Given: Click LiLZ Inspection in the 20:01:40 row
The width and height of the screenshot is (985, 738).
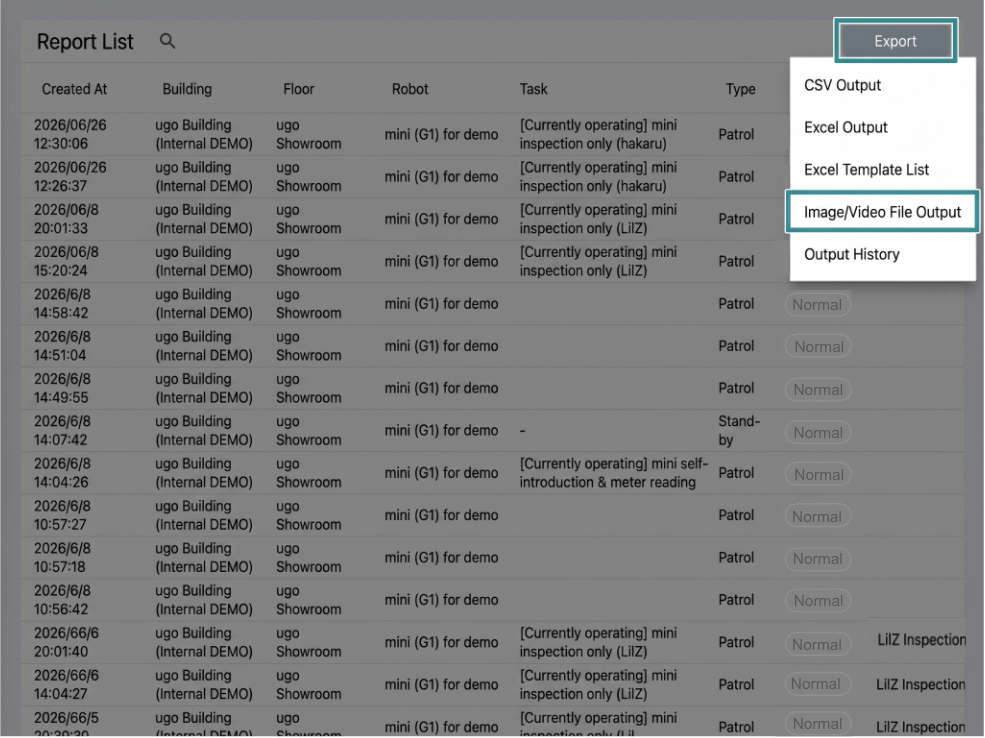Looking at the screenshot, I should tap(922, 639).
